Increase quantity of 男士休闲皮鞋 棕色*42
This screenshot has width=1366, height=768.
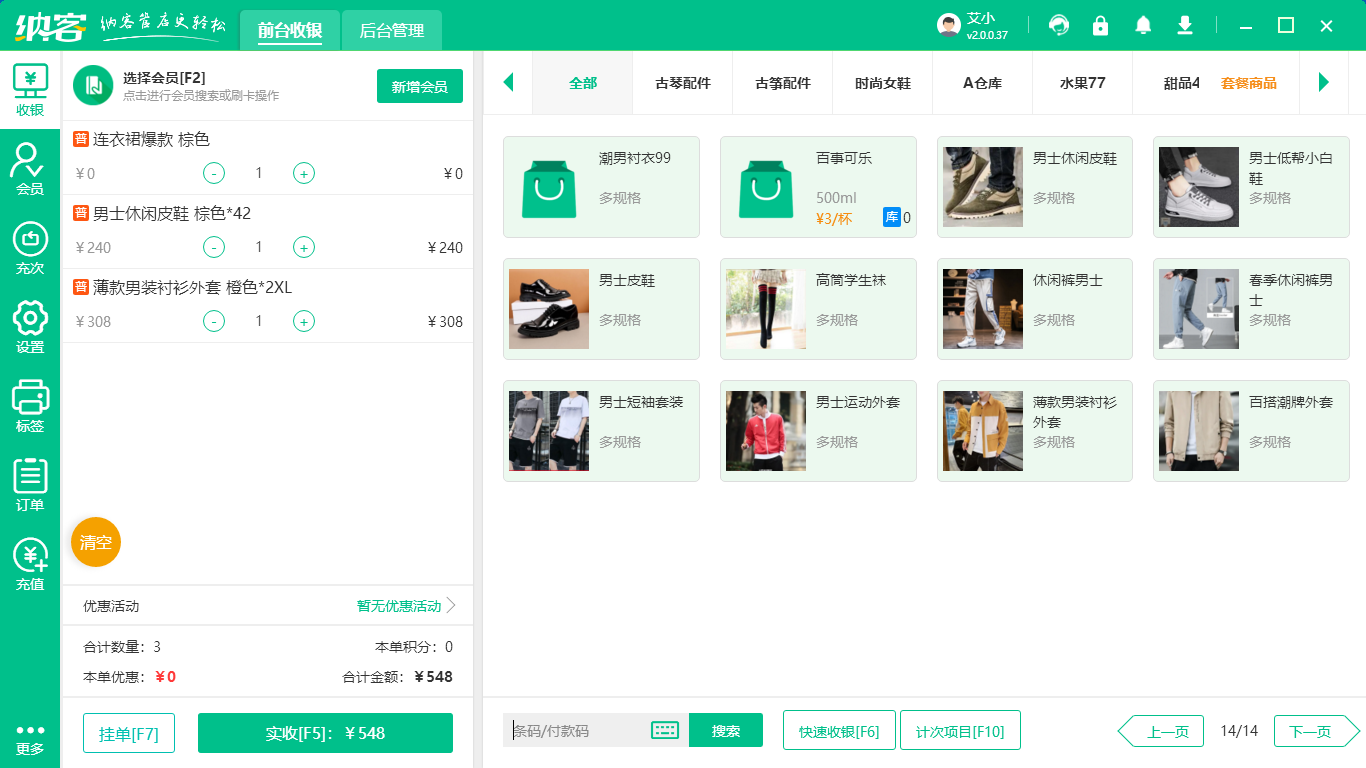click(x=304, y=247)
